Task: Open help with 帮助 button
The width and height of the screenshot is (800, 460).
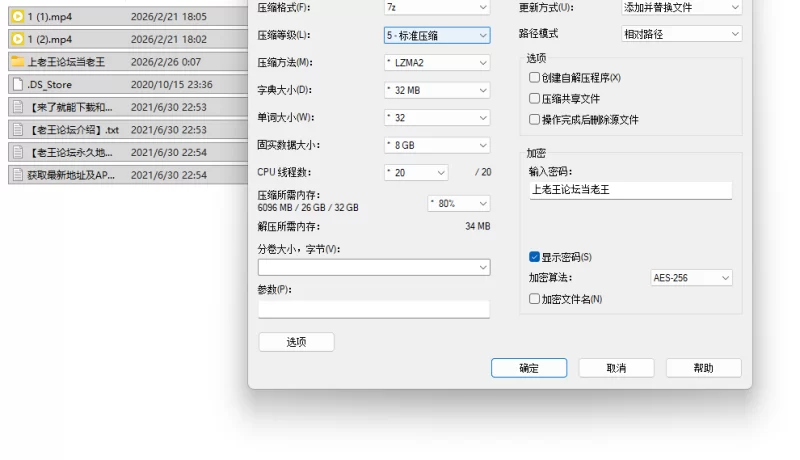Action: 704,368
